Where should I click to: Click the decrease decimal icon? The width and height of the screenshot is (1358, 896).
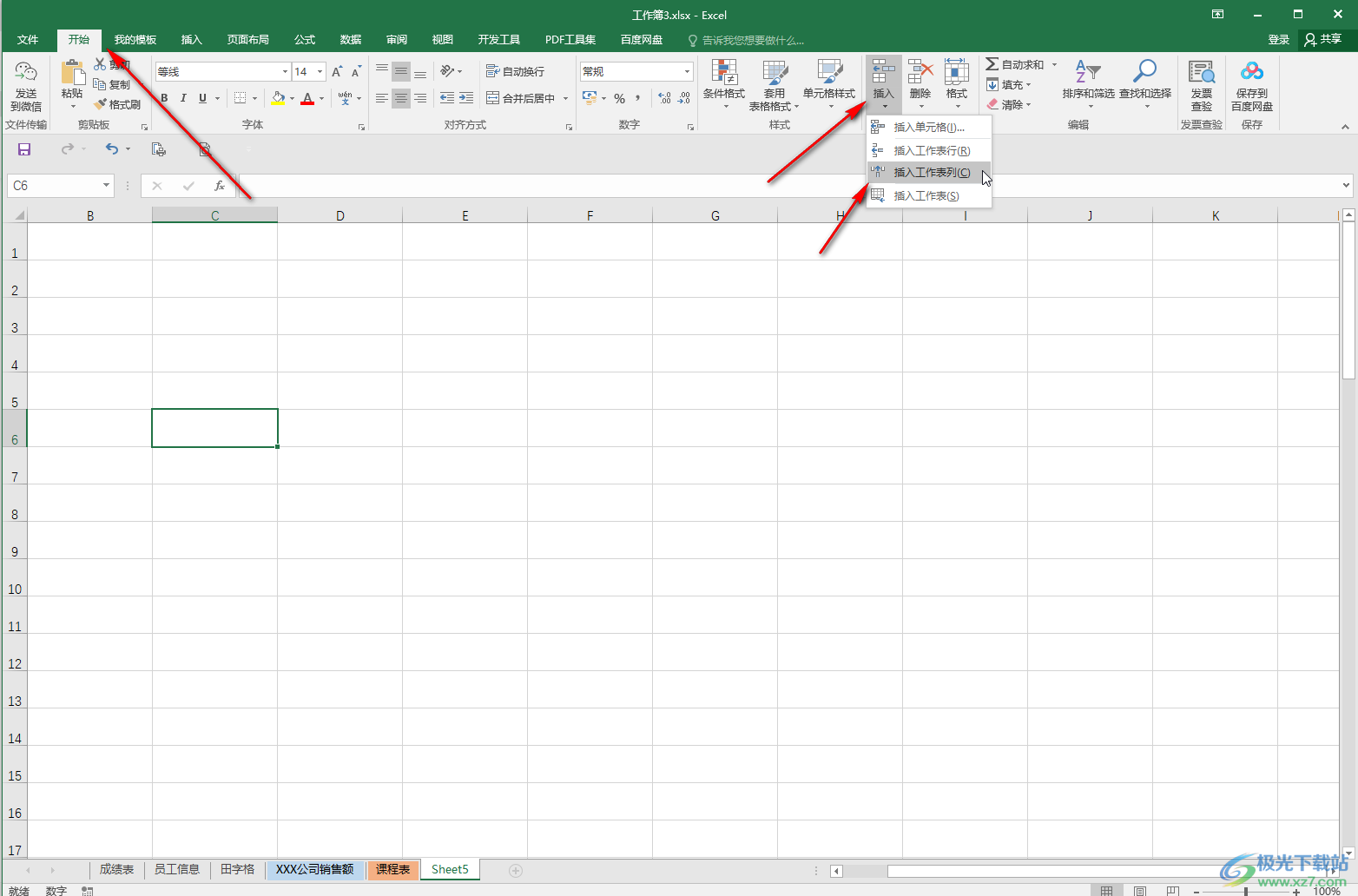click(684, 98)
